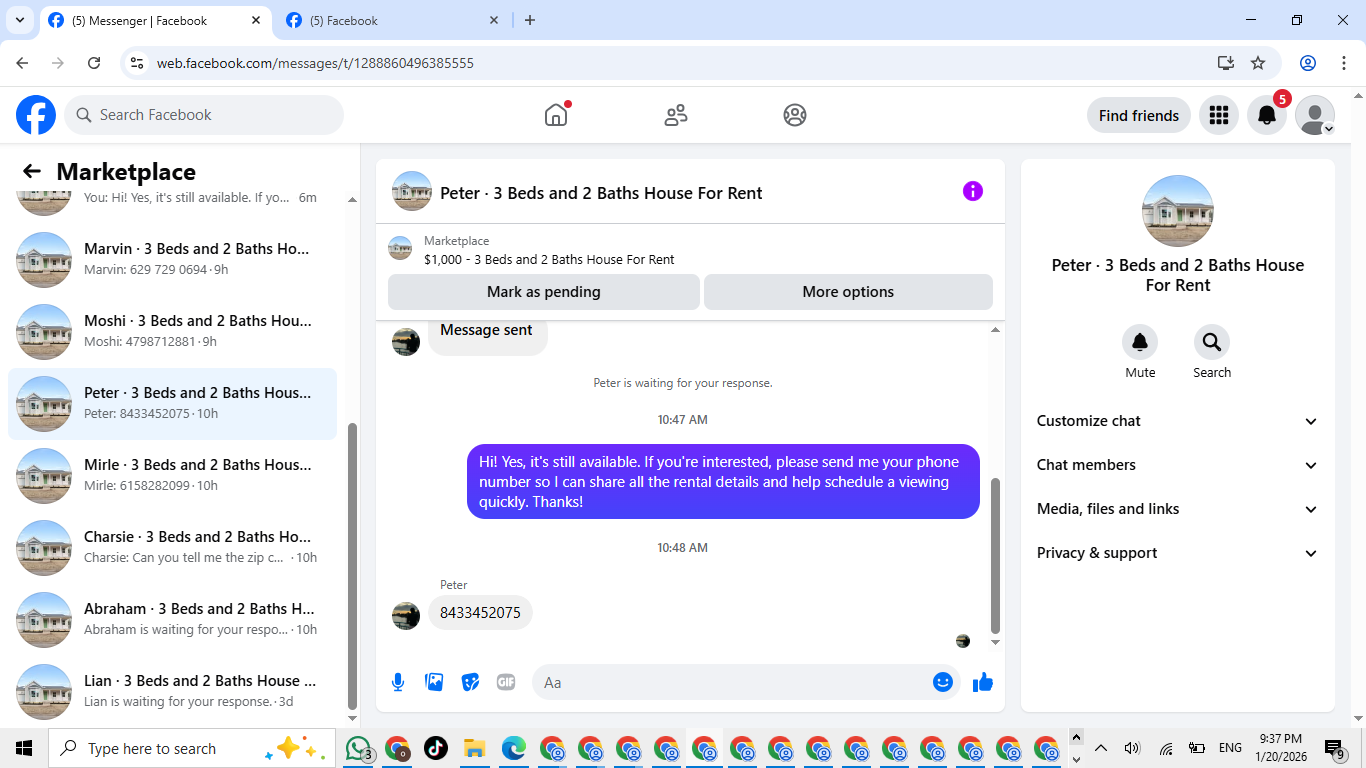Open the GIF picker

pyautogui.click(x=506, y=682)
